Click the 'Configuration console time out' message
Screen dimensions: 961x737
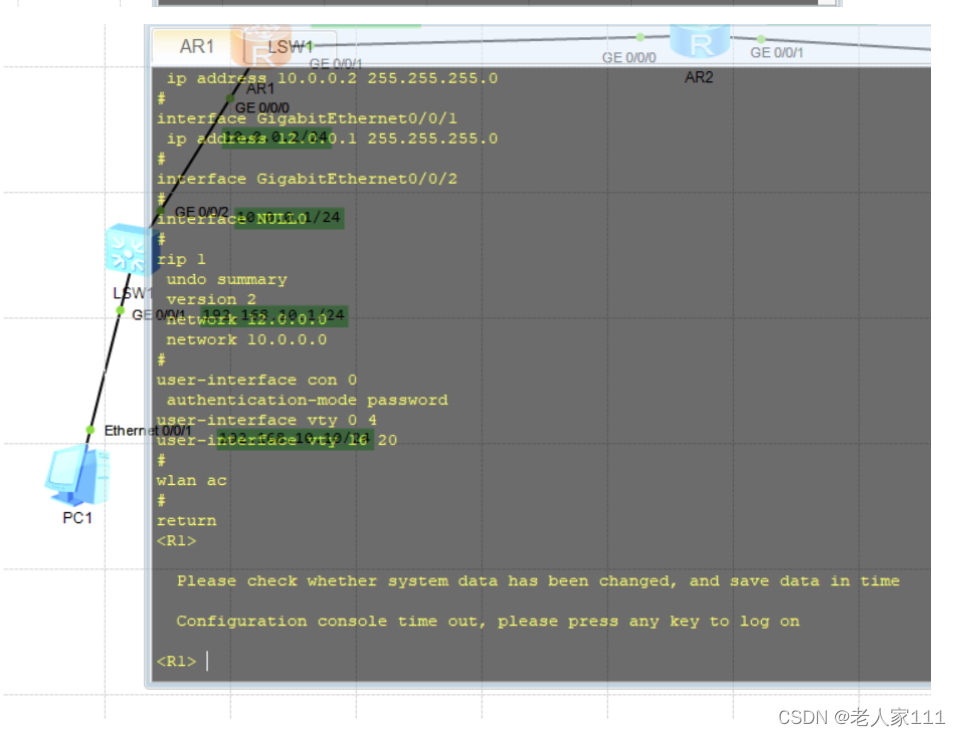488,621
